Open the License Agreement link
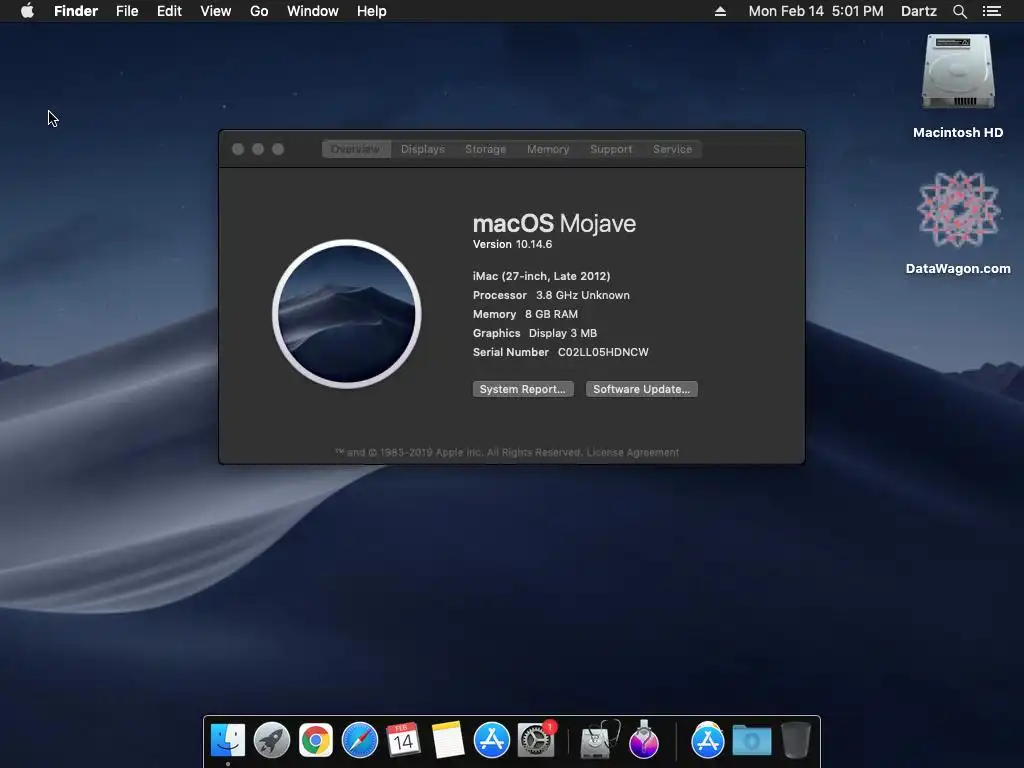The height and width of the screenshot is (768, 1024). tap(633, 453)
